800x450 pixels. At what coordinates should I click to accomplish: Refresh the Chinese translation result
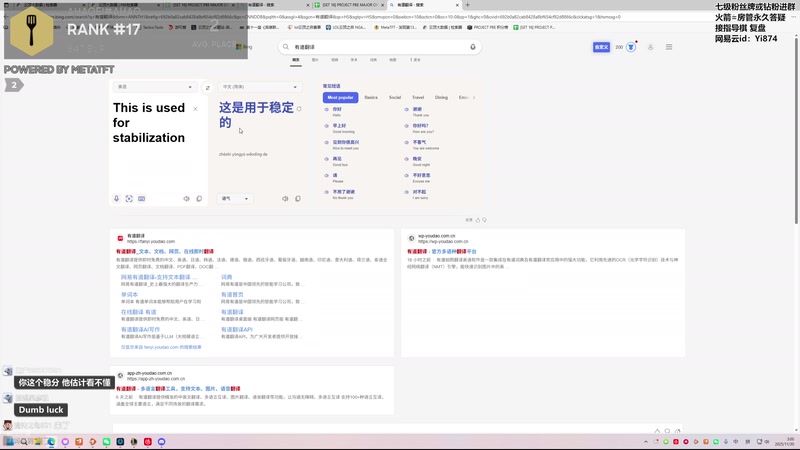[x=299, y=109]
